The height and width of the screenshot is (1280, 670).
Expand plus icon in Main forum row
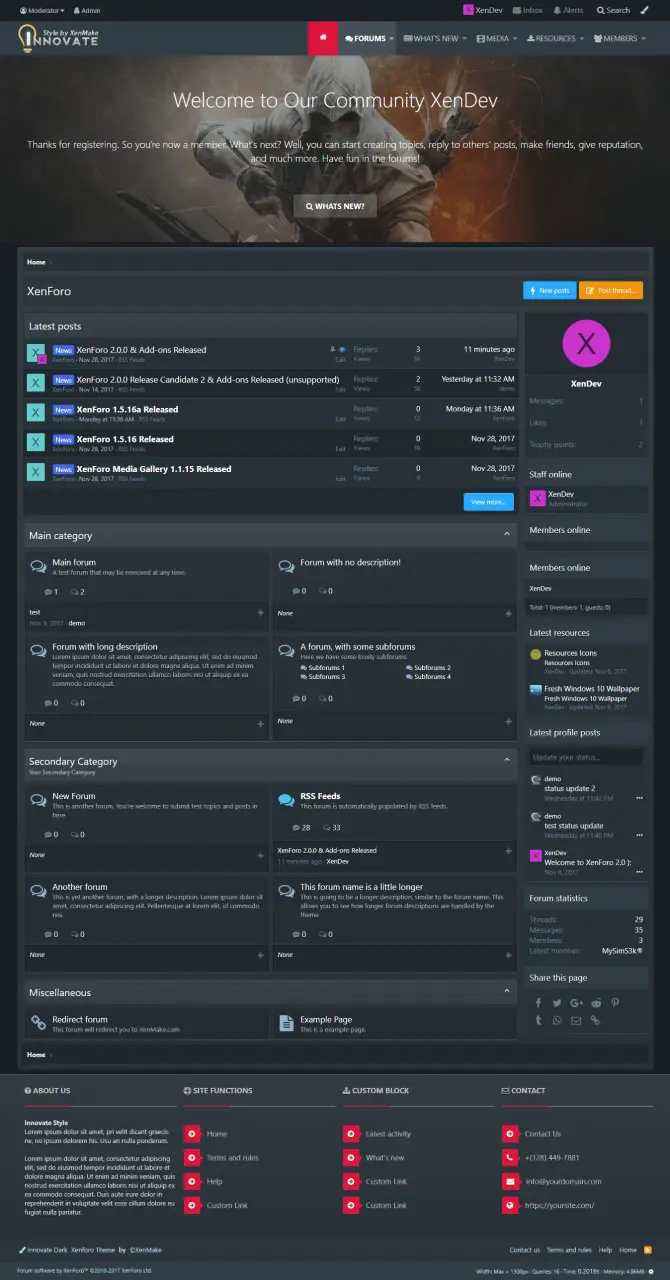(x=260, y=613)
